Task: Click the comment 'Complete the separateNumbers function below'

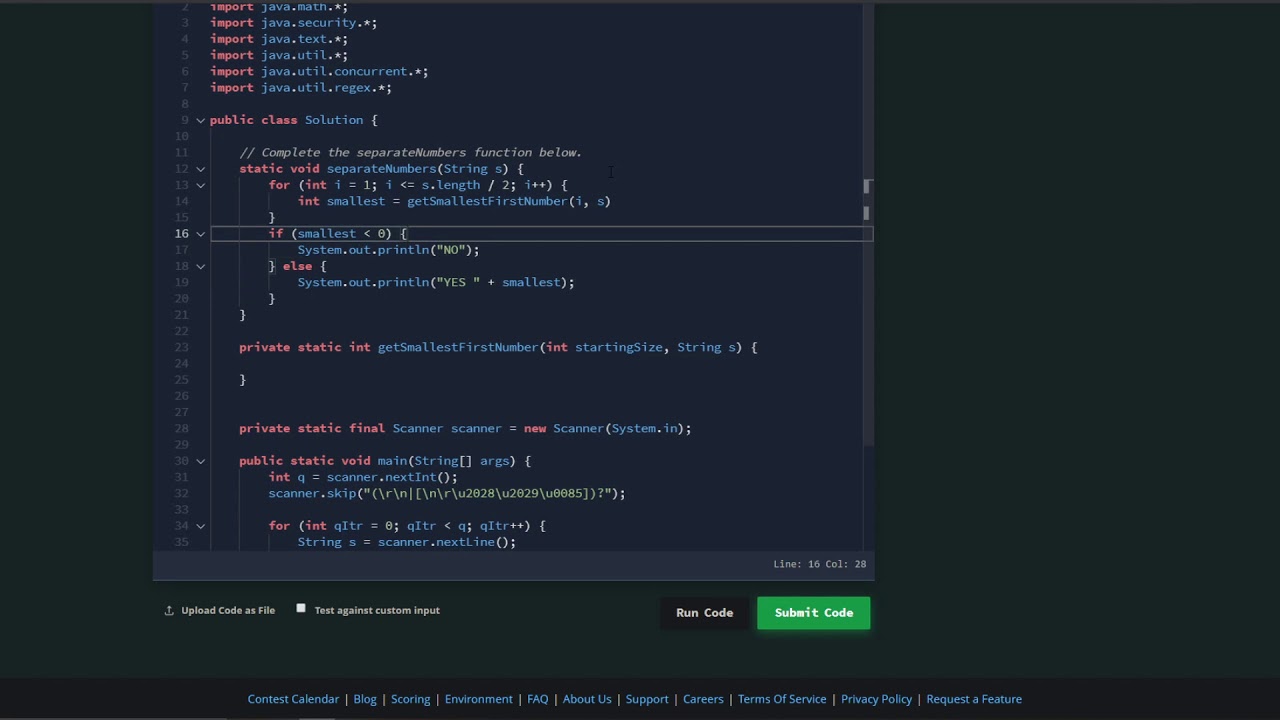Action: point(411,153)
